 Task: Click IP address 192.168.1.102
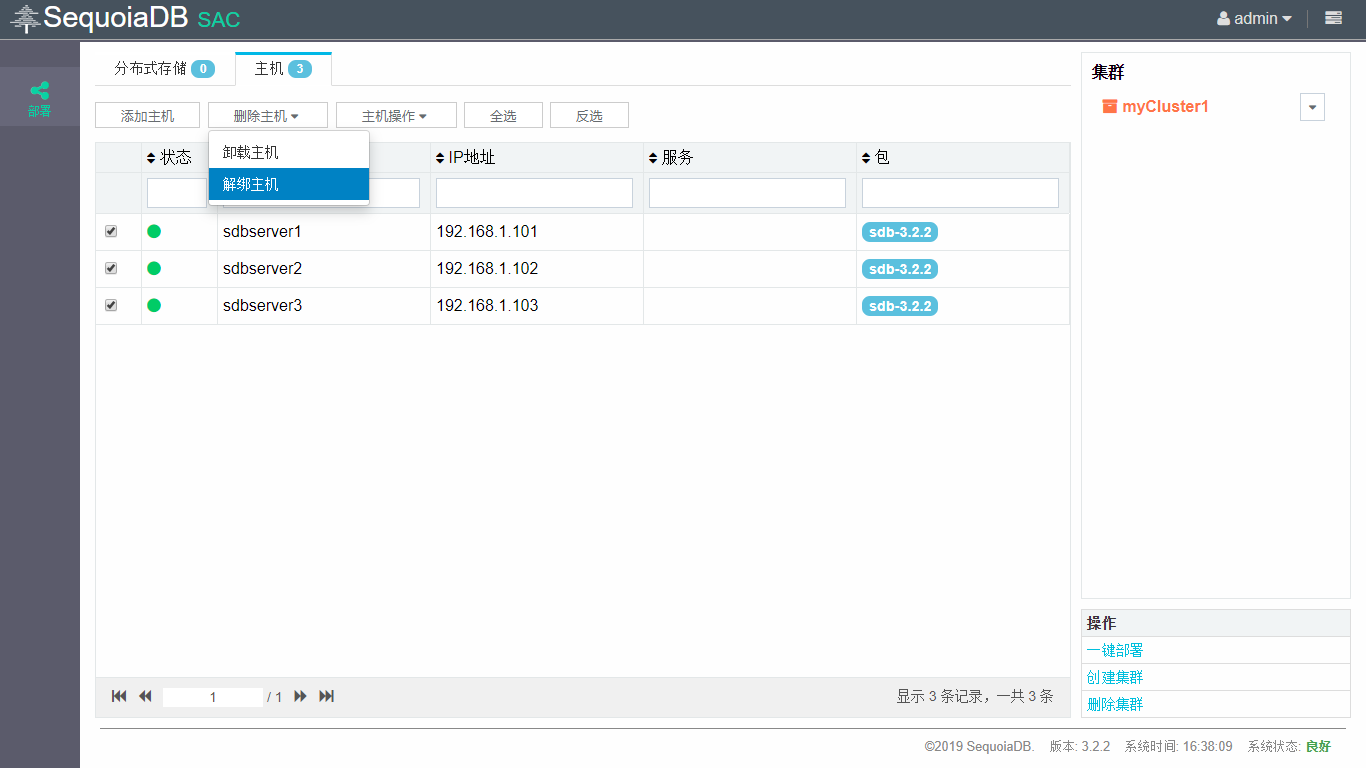(x=487, y=268)
